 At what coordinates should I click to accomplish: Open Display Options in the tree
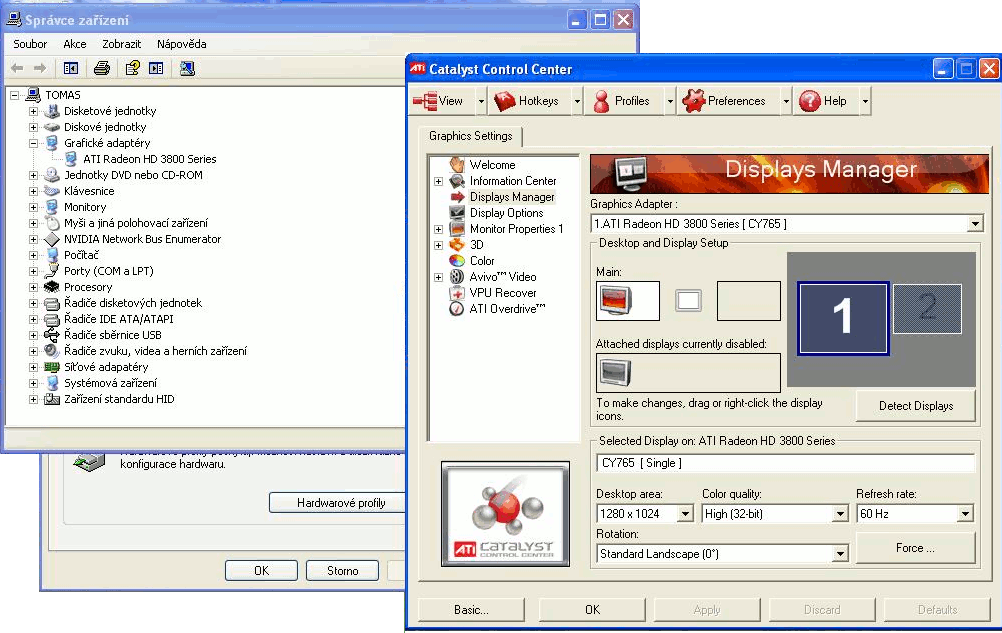click(x=506, y=213)
